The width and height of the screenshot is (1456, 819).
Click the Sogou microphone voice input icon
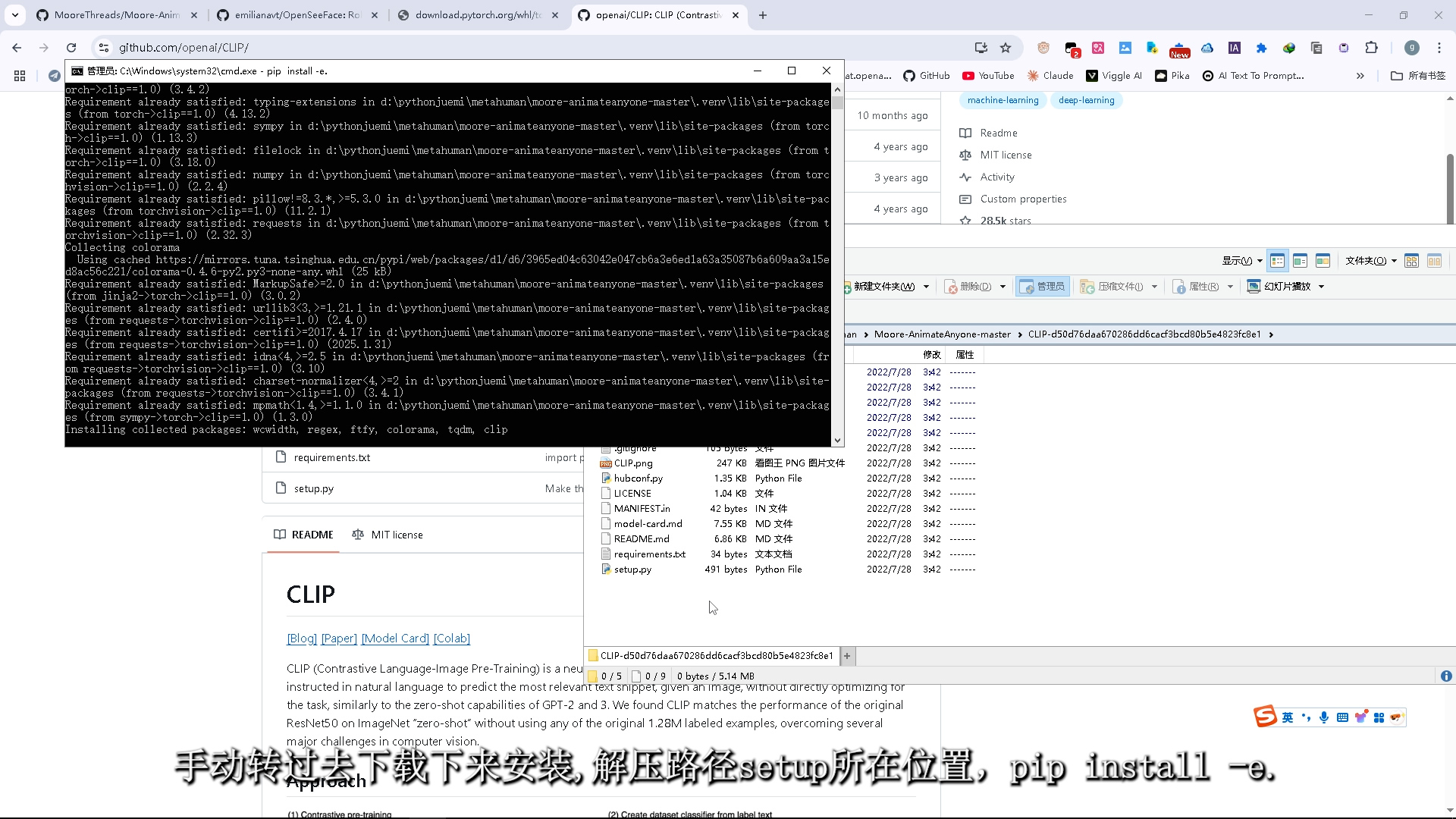(x=1324, y=717)
